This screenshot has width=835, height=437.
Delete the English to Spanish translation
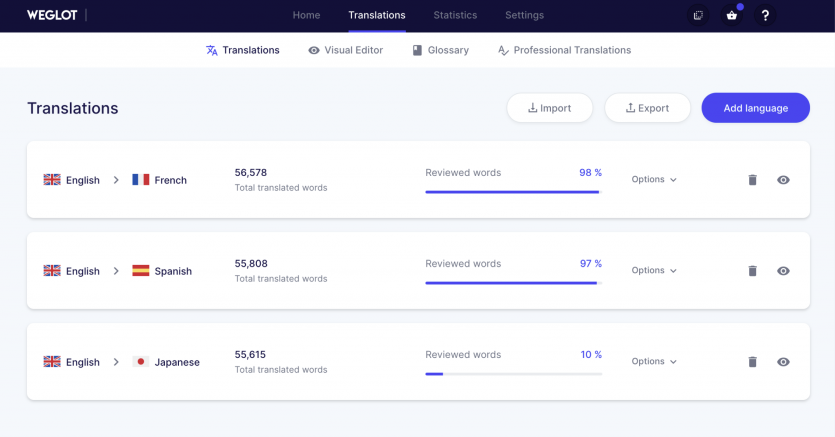(x=752, y=271)
